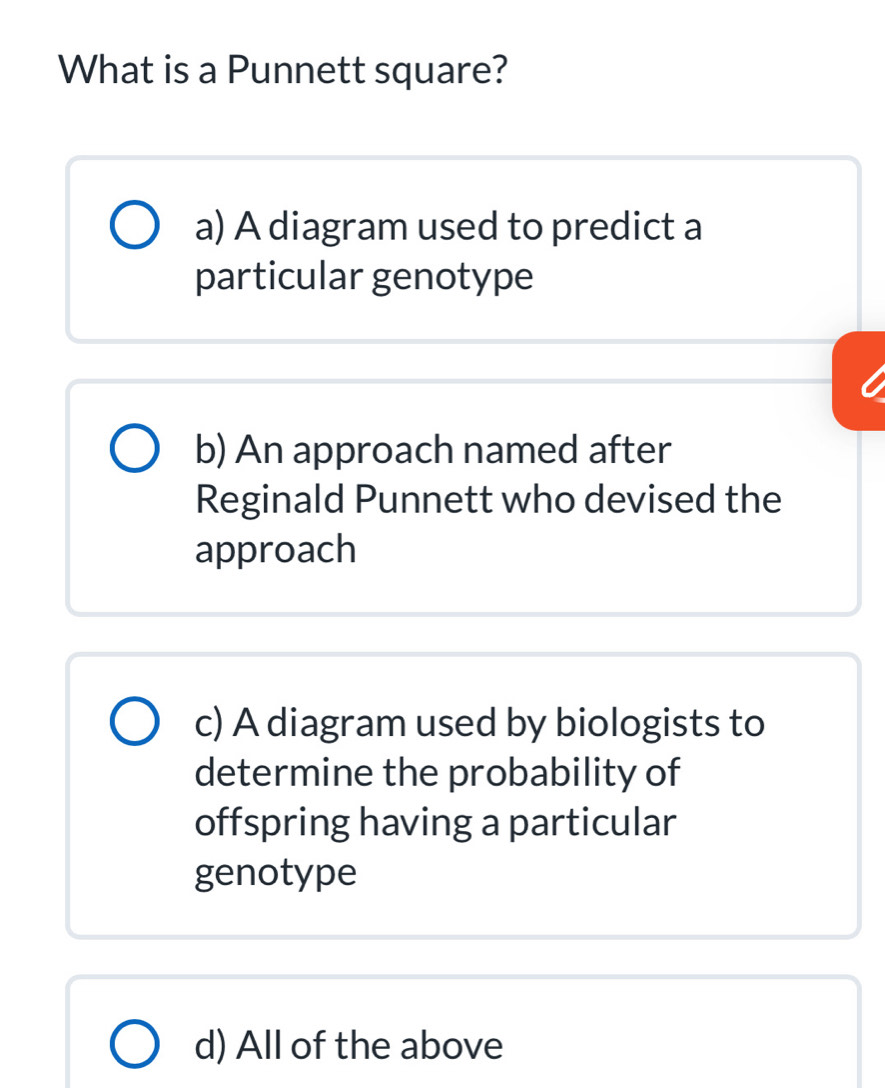Select radio button for option b
The width and height of the screenshot is (885, 1088).
click(x=135, y=448)
